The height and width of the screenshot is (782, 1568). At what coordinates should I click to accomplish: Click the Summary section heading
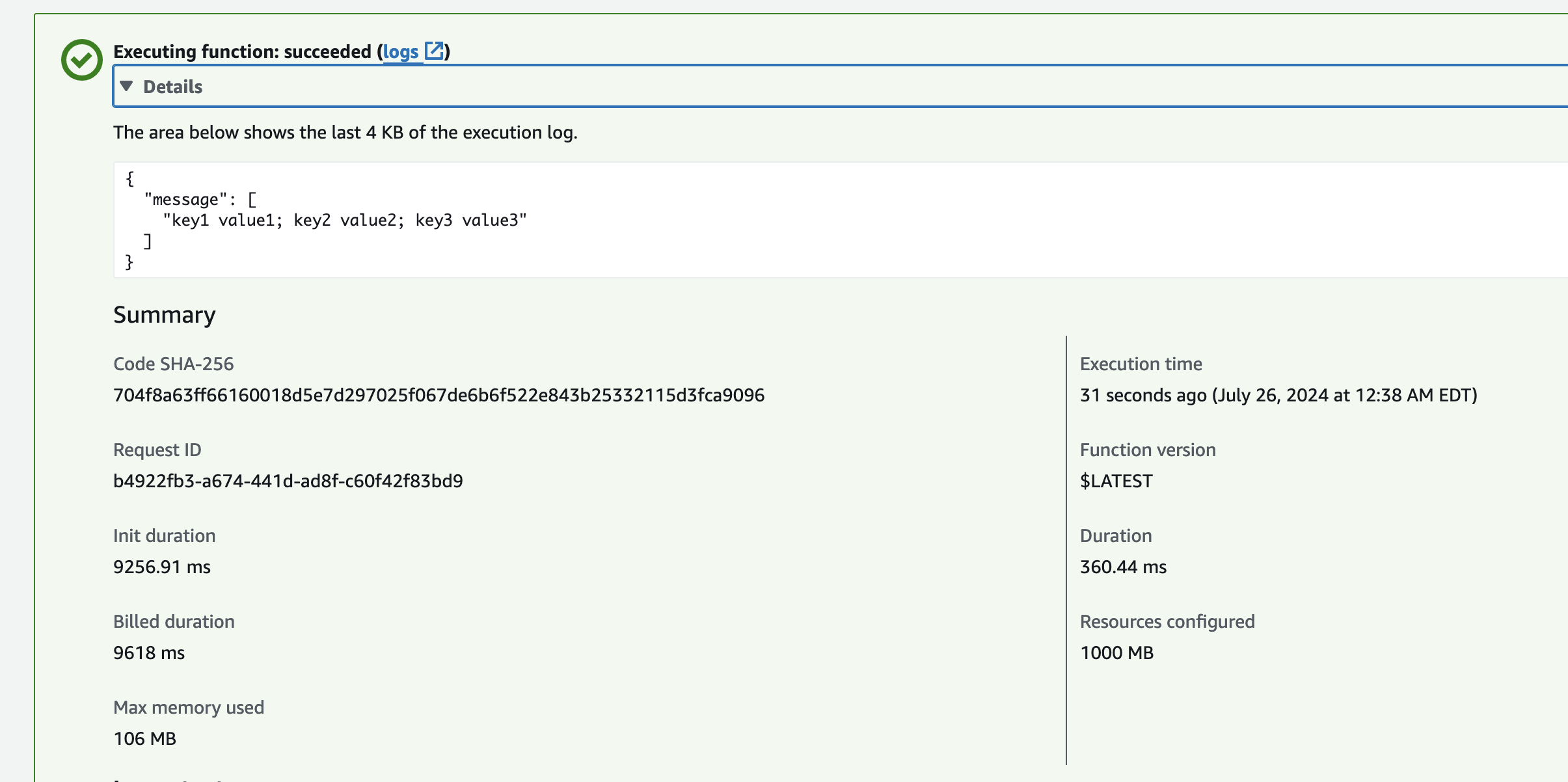click(164, 314)
